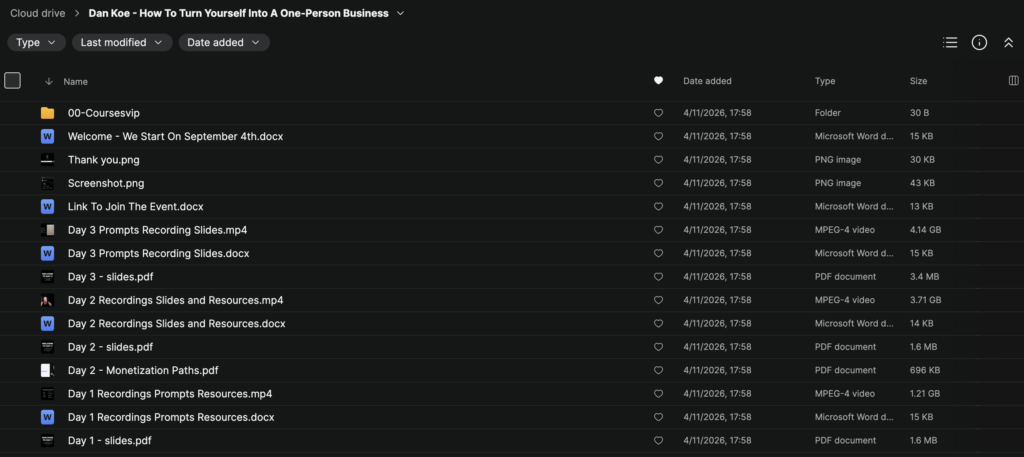Click the Screenshot.png thumbnail
Screen dimensions: 1024x457
47,183
